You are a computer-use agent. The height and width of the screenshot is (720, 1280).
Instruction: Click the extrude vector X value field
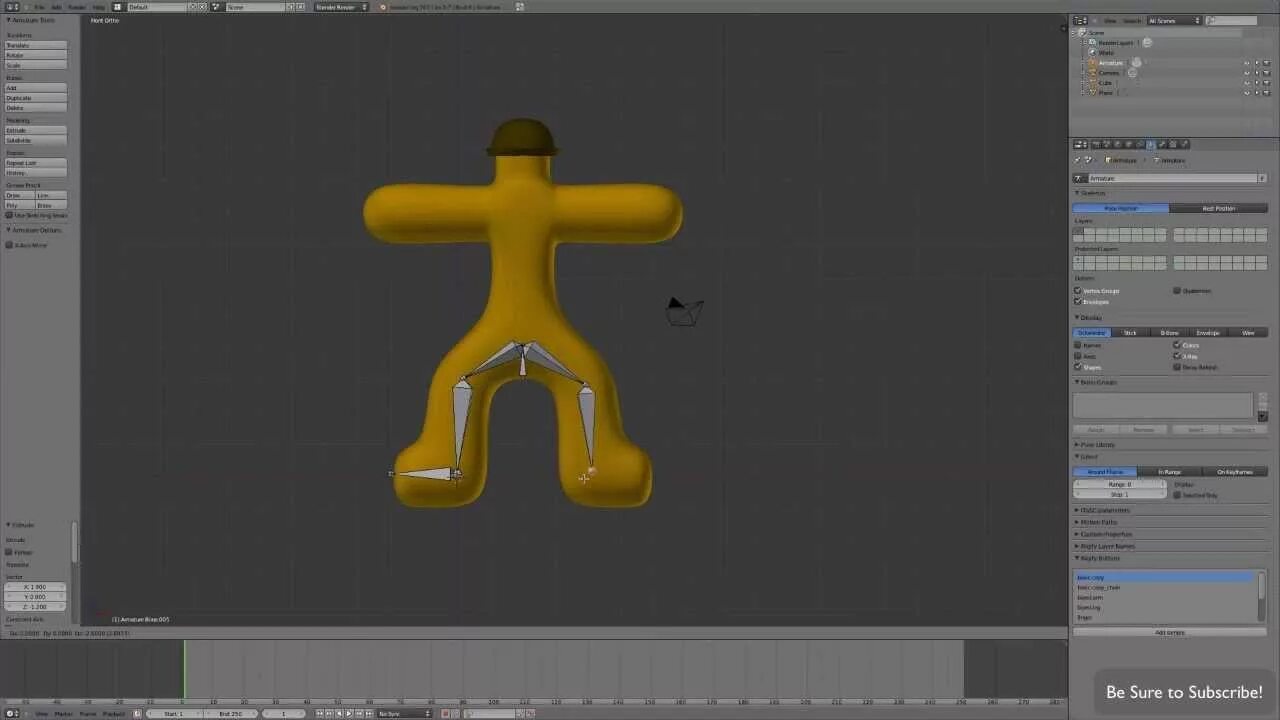[36, 587]
